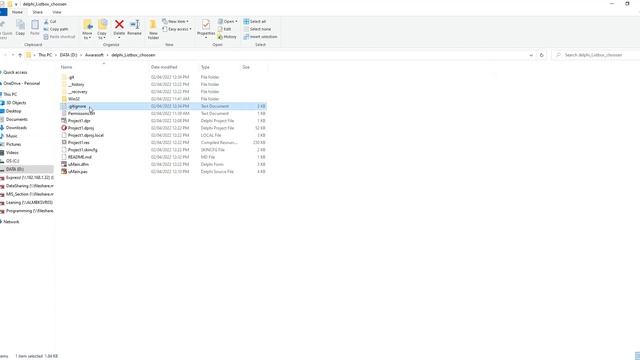Open Properties from the ribbon
640x360 pixels.
click(206, 29)
